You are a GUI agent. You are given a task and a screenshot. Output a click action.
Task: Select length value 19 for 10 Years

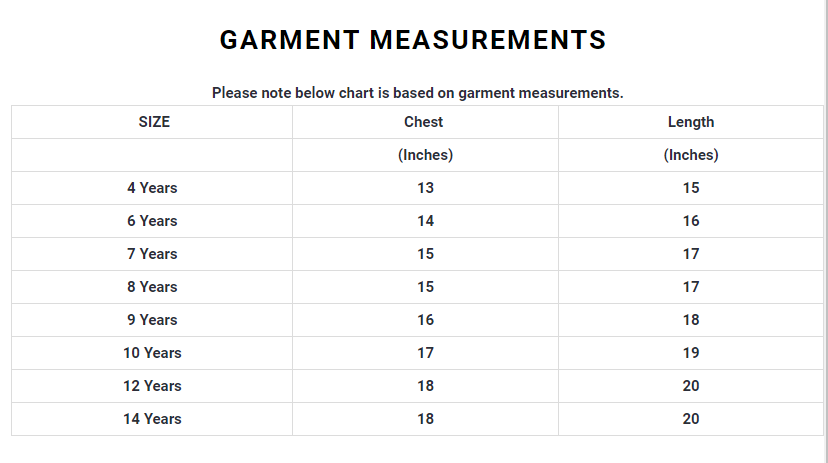(691, 353)
